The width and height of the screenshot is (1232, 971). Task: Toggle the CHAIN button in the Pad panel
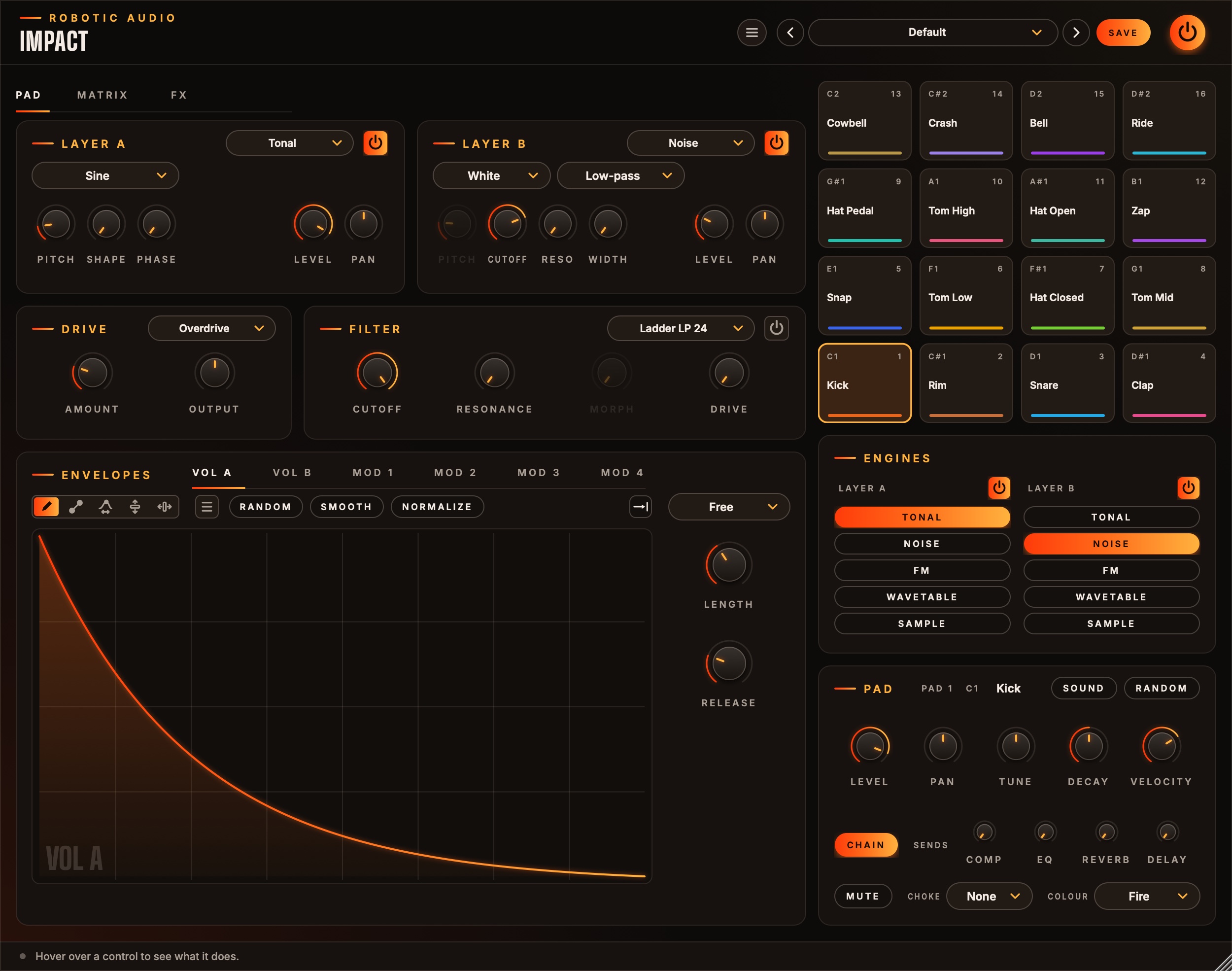point(866,845)
